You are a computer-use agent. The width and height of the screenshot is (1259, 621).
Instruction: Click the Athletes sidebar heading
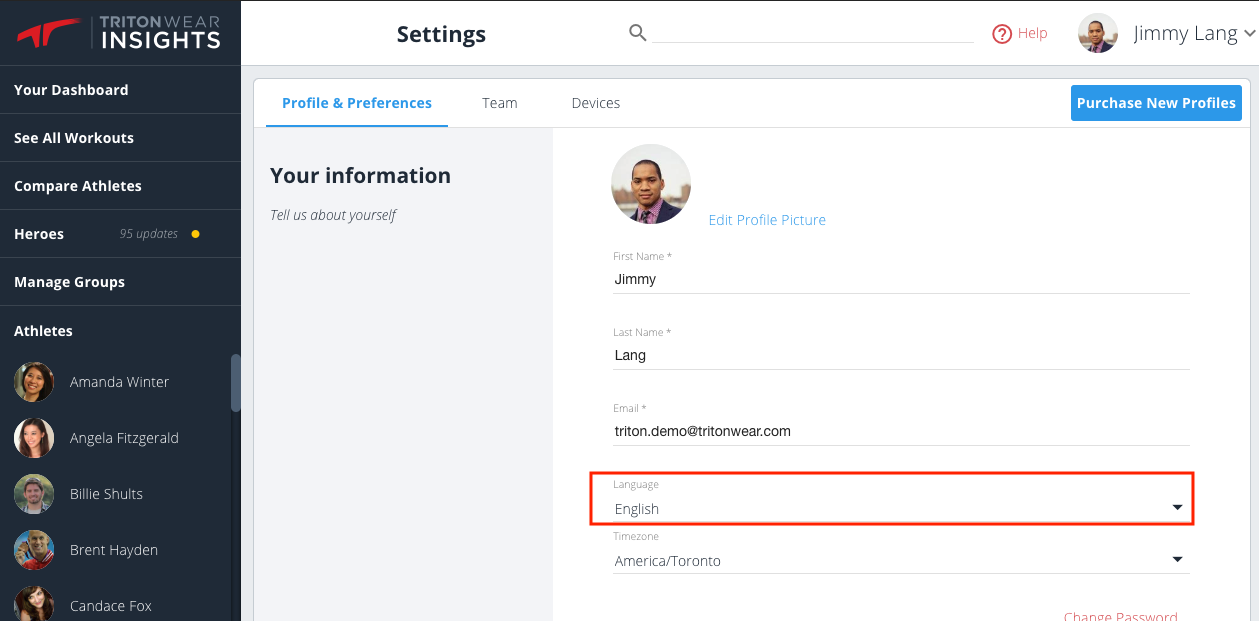tap(43, 331)
